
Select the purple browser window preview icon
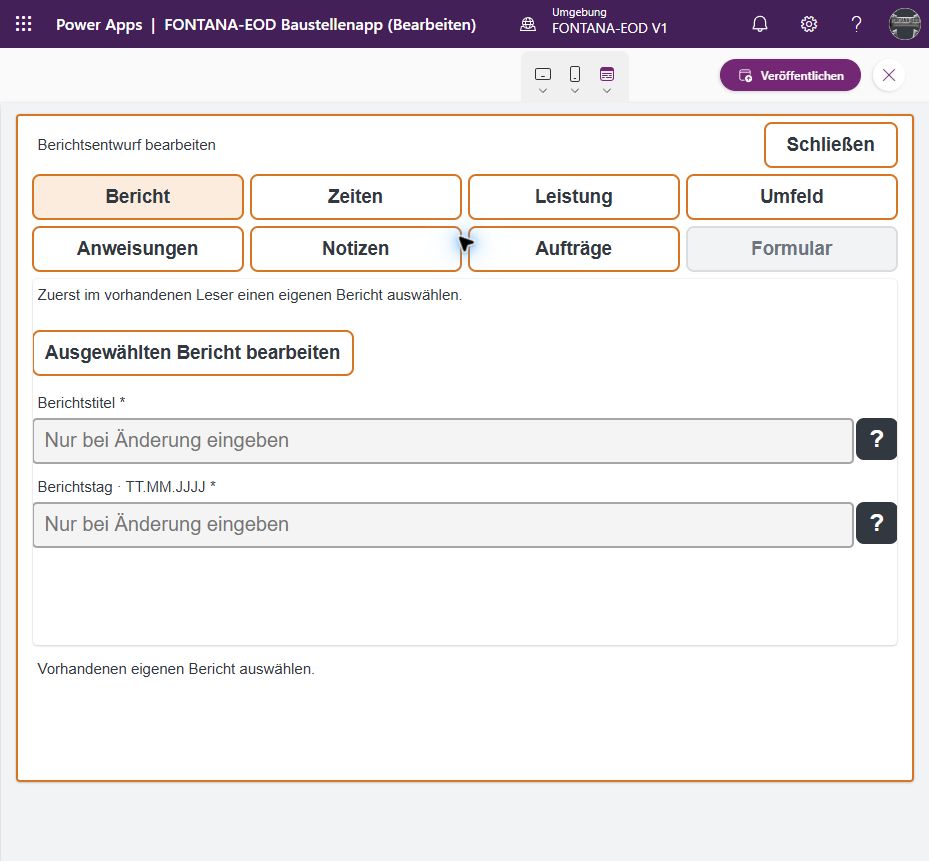607,74
